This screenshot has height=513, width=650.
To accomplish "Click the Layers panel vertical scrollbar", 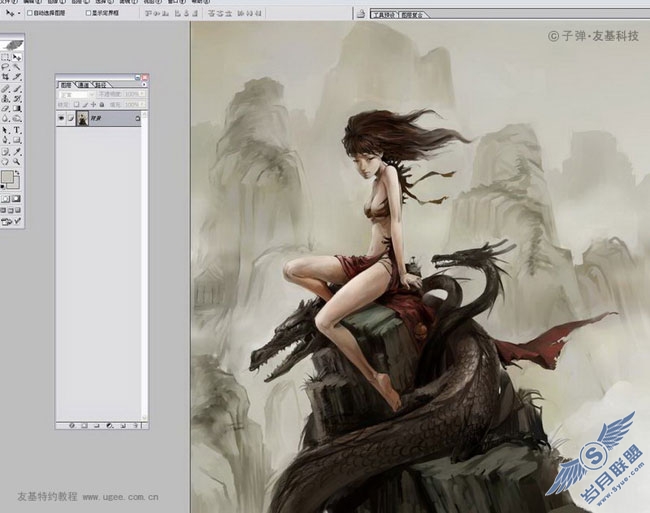I will coord(145,265).
